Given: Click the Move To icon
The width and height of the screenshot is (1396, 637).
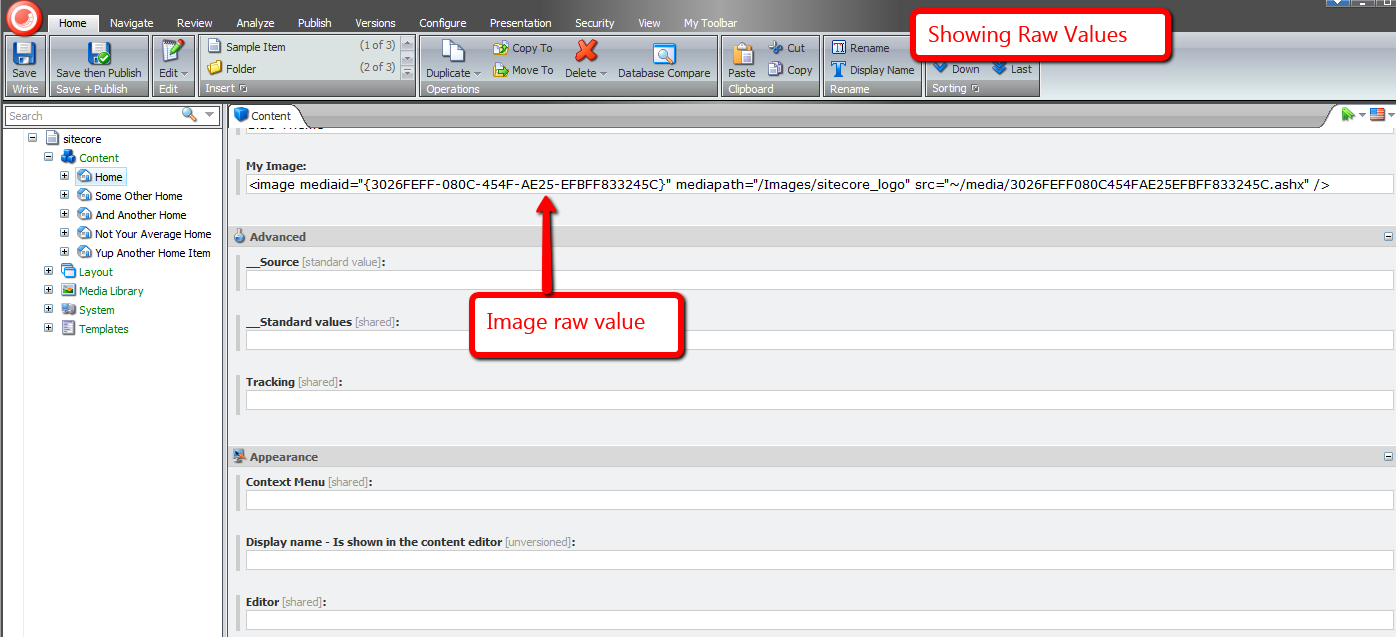Looking at the screenshot, I should pyautogui.click(x=501, y=70).
